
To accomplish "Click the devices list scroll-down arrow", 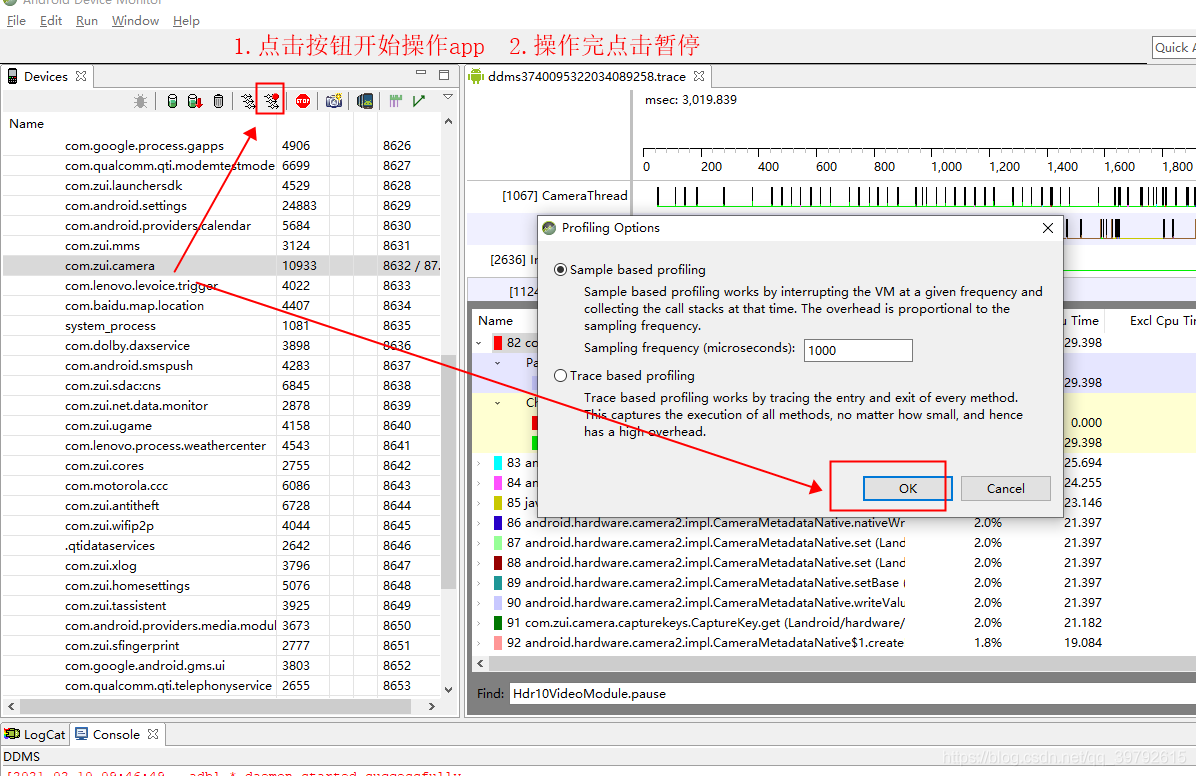I will click(448, 689).
